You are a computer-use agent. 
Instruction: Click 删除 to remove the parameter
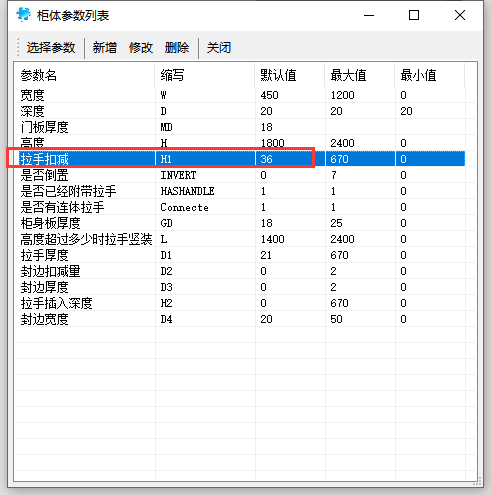(x=177, y=48)
